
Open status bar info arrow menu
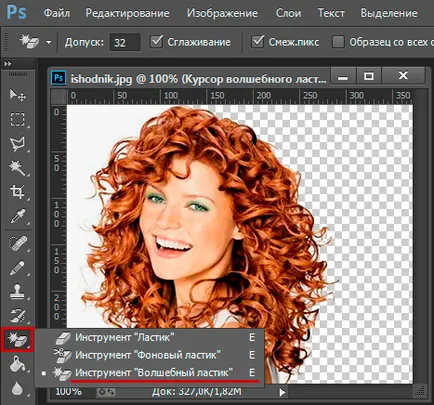tap(282, 392)
